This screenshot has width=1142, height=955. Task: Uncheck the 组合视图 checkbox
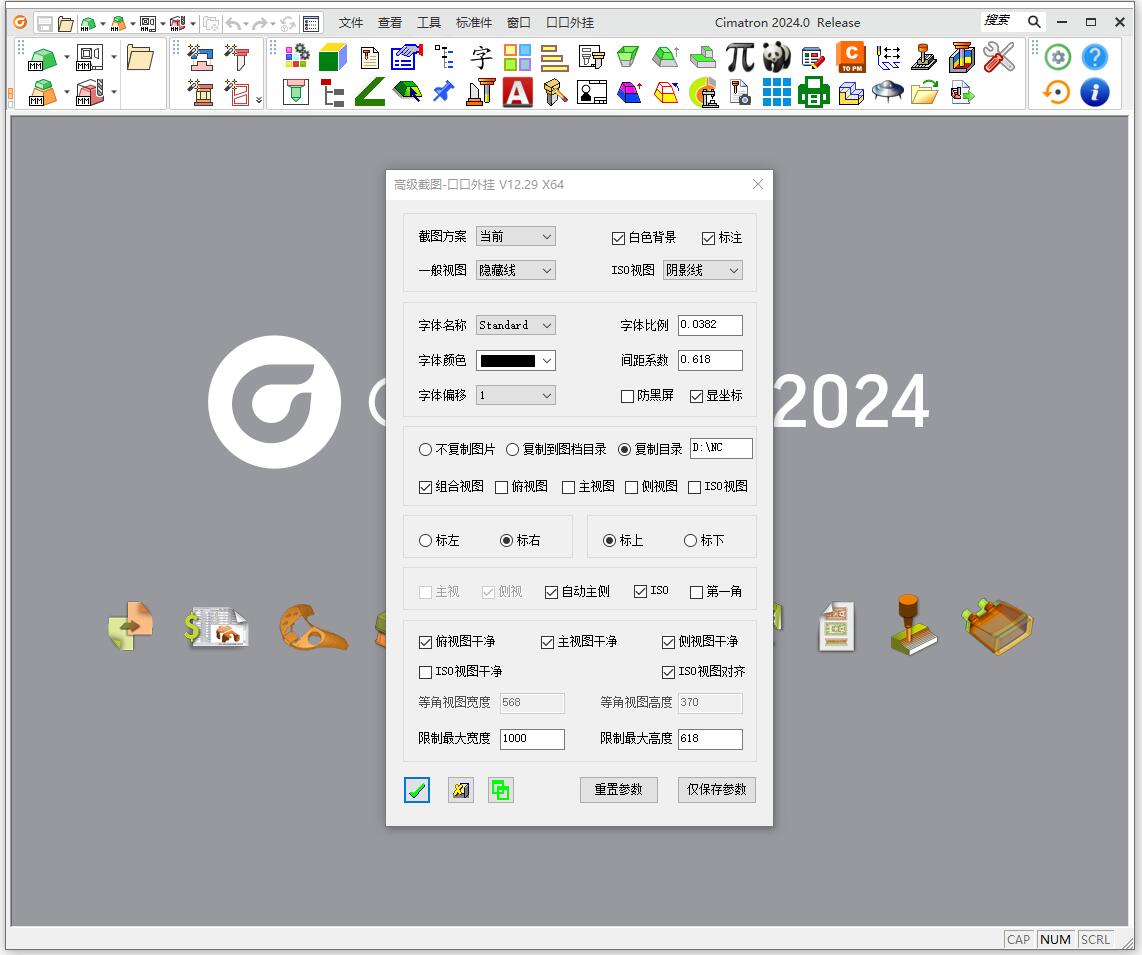point(426,487)
